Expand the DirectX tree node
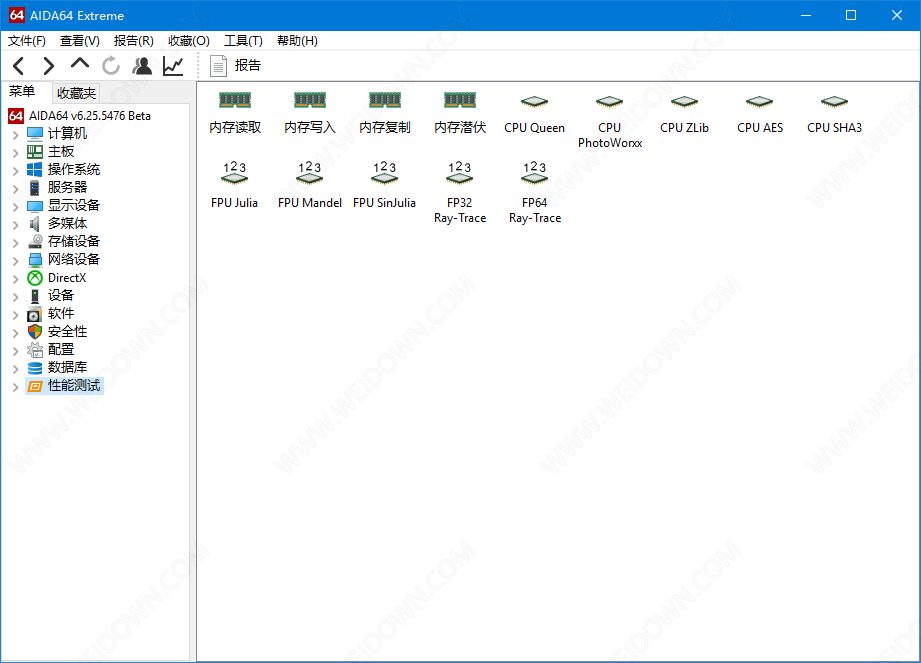The height and width of the screenshot is (663, 921). pyautogui.click(x=16, y=278)
